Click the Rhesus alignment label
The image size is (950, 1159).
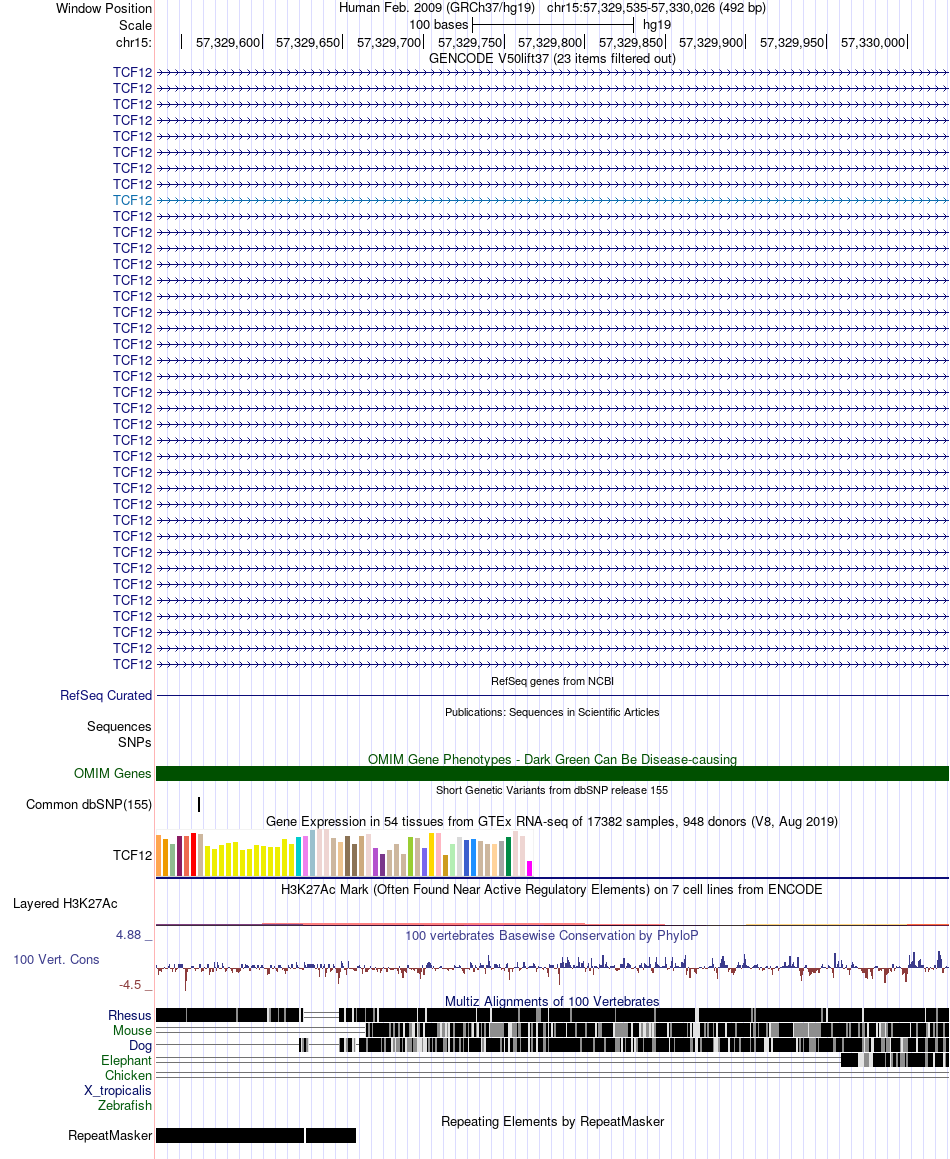click(x=129, y=1016)
